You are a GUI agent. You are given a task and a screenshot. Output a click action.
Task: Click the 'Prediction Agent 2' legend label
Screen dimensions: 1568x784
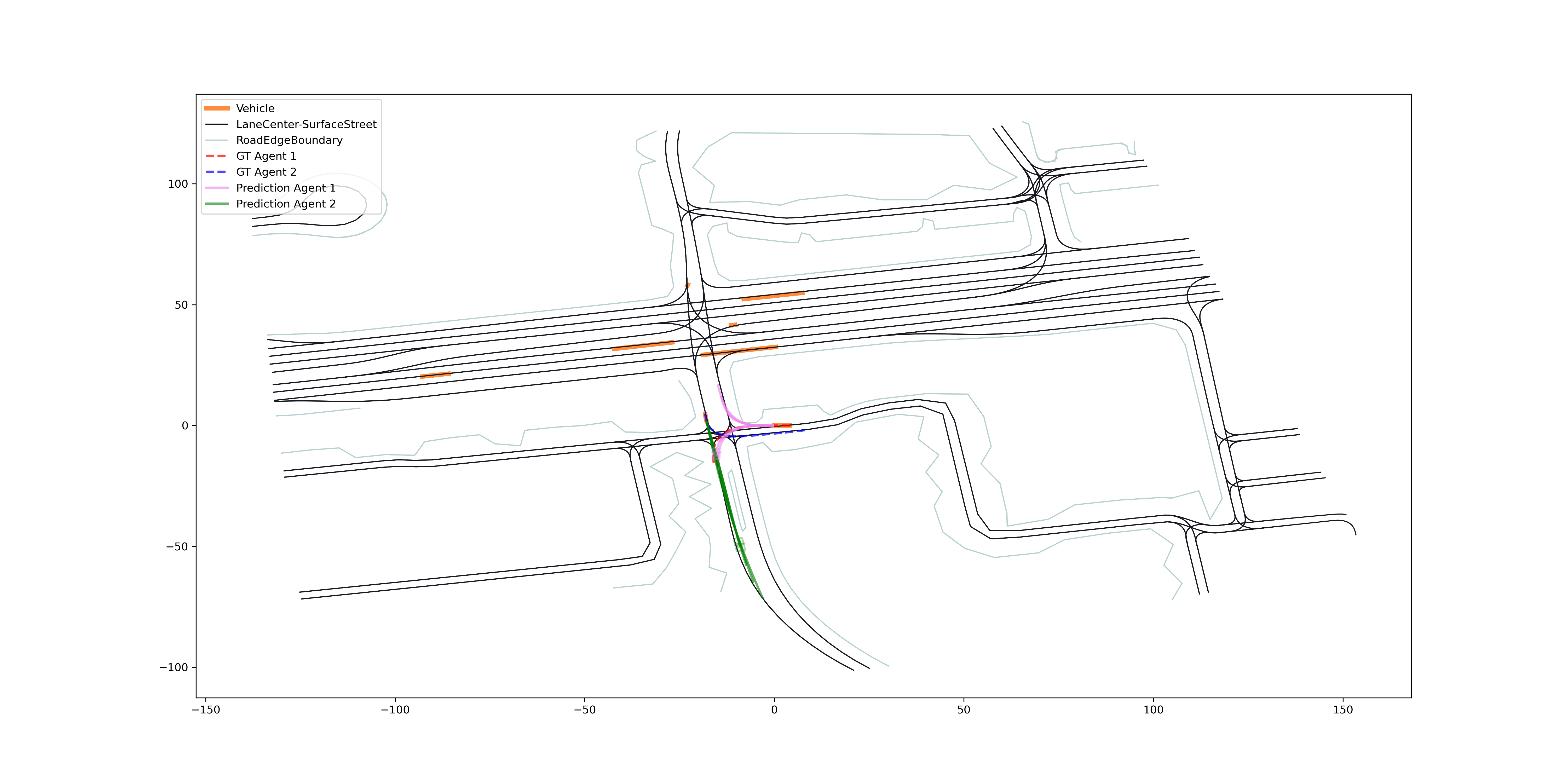click(285, 203)
